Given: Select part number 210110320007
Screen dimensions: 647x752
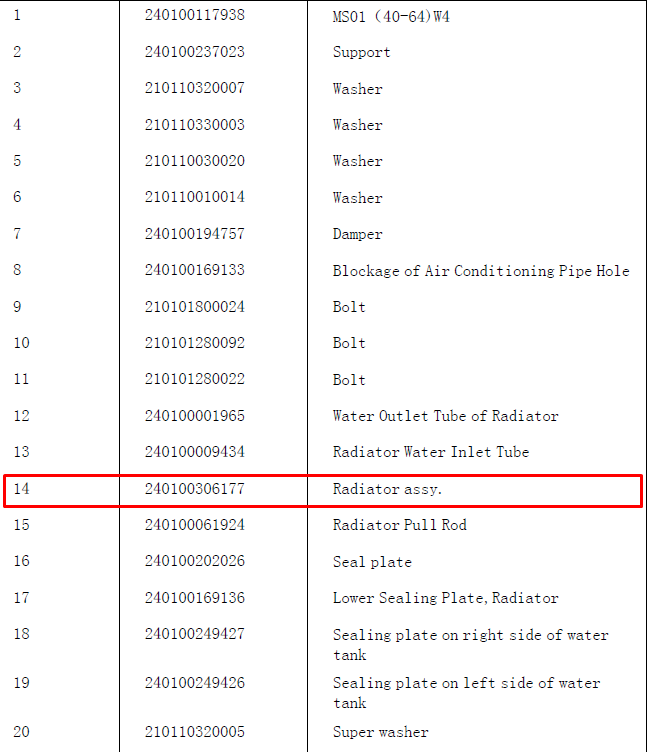Looking at the screenshot, I should (195, 88).
